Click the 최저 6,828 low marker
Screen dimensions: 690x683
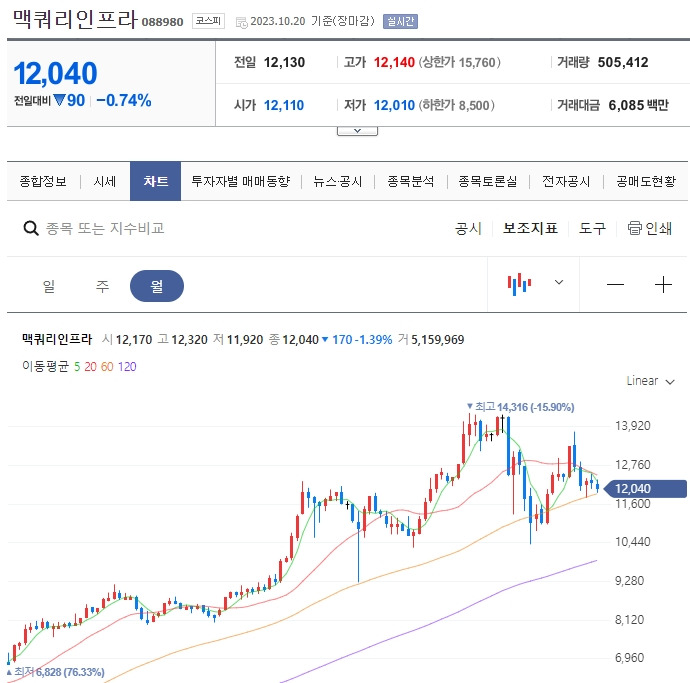click(55, 672)
